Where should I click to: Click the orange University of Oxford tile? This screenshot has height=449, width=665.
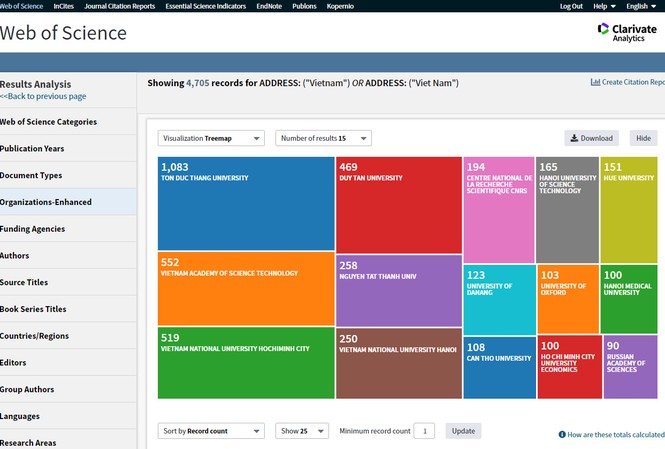[x=568, y=299]
